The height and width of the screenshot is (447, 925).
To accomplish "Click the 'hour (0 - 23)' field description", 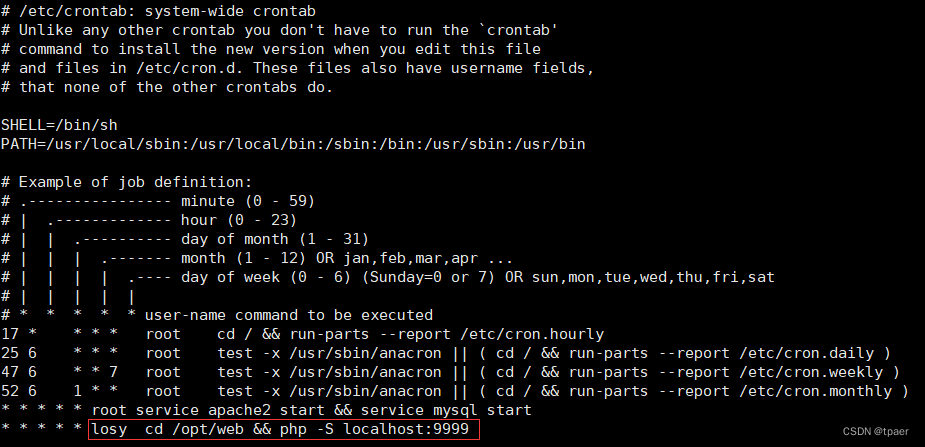I will (x=239, y=220).
